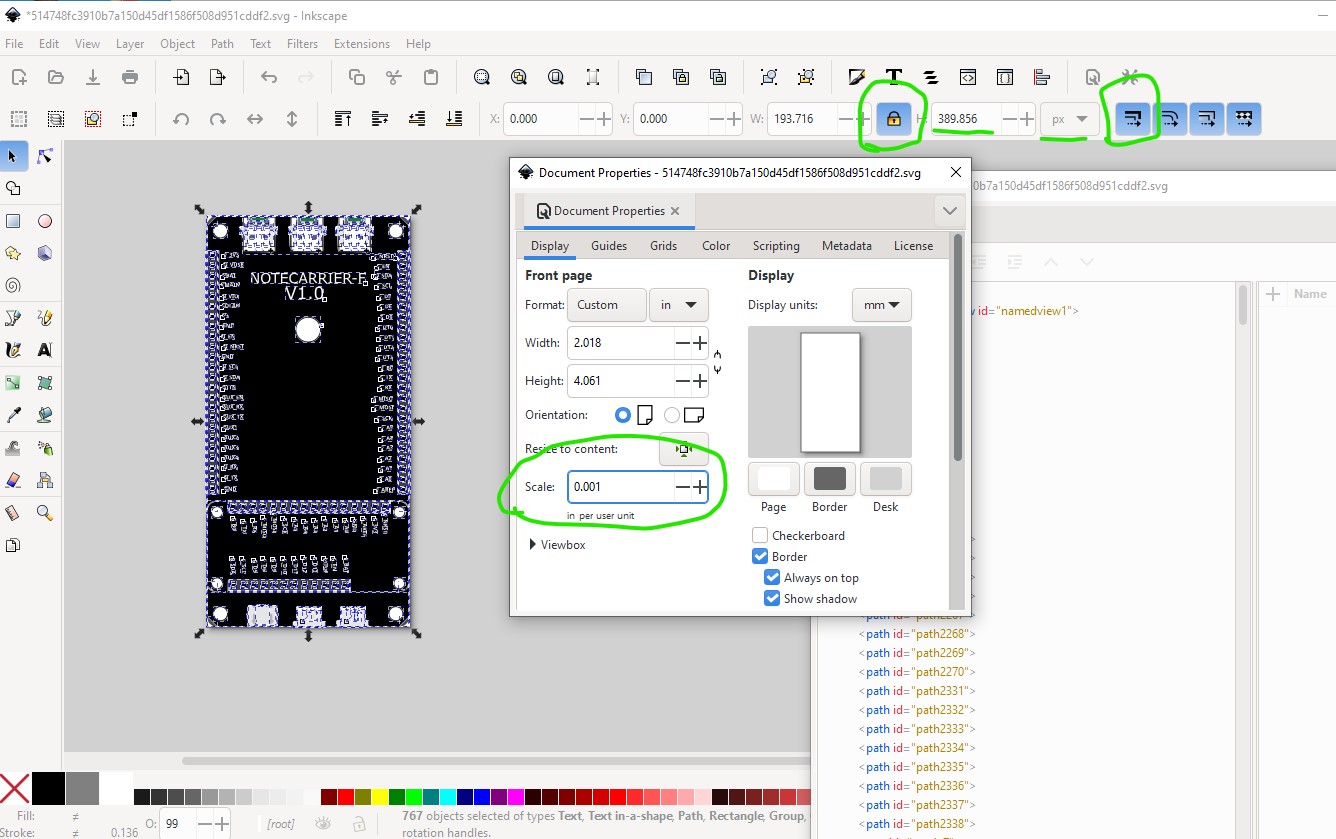
Task: Select portrait orientation radio button
Action: pyautogui.click(x=623, y=414)
